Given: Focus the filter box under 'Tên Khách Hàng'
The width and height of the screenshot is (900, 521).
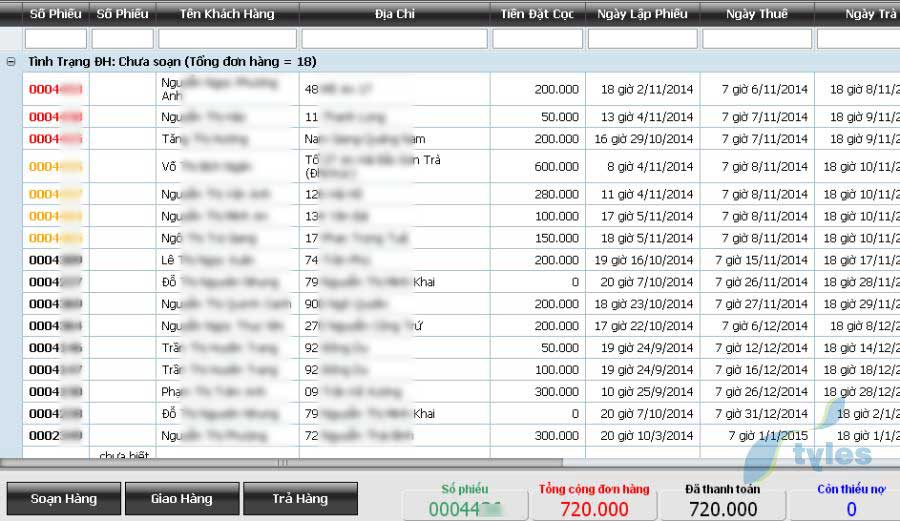Looking at the screenshot, I should pos(227,39).
